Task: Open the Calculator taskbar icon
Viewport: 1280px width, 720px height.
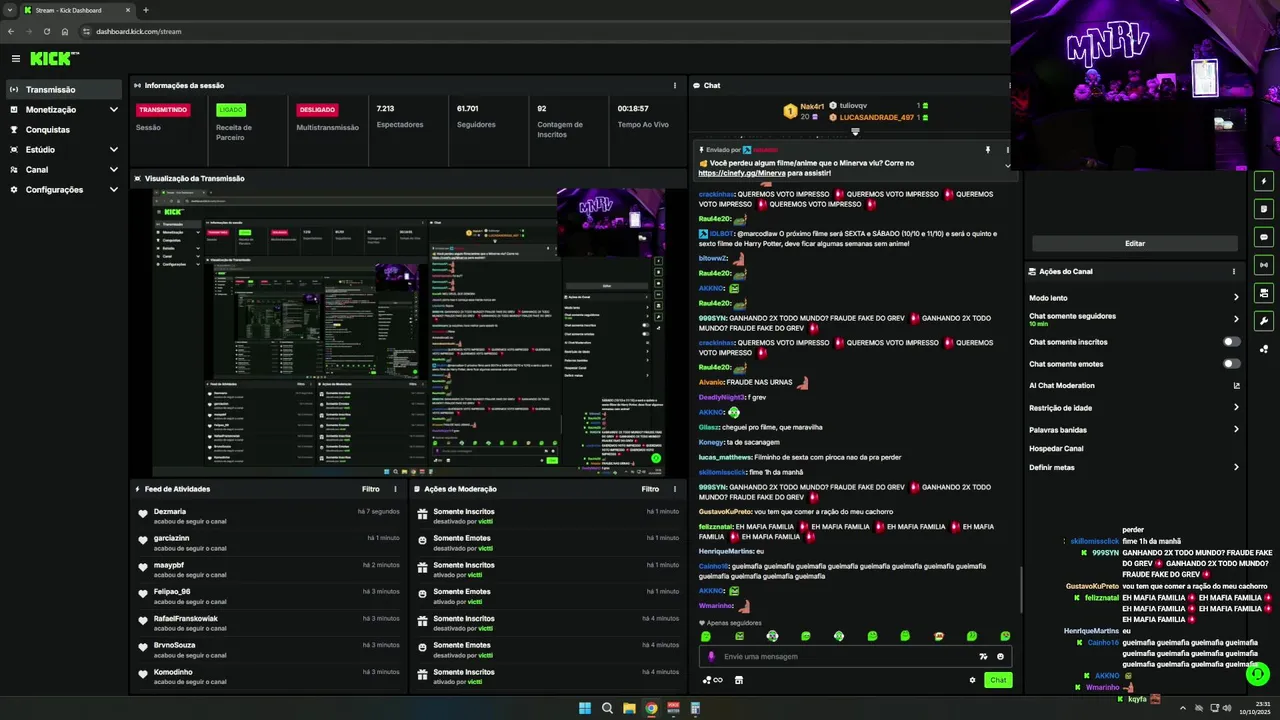Action: [695, 708]
